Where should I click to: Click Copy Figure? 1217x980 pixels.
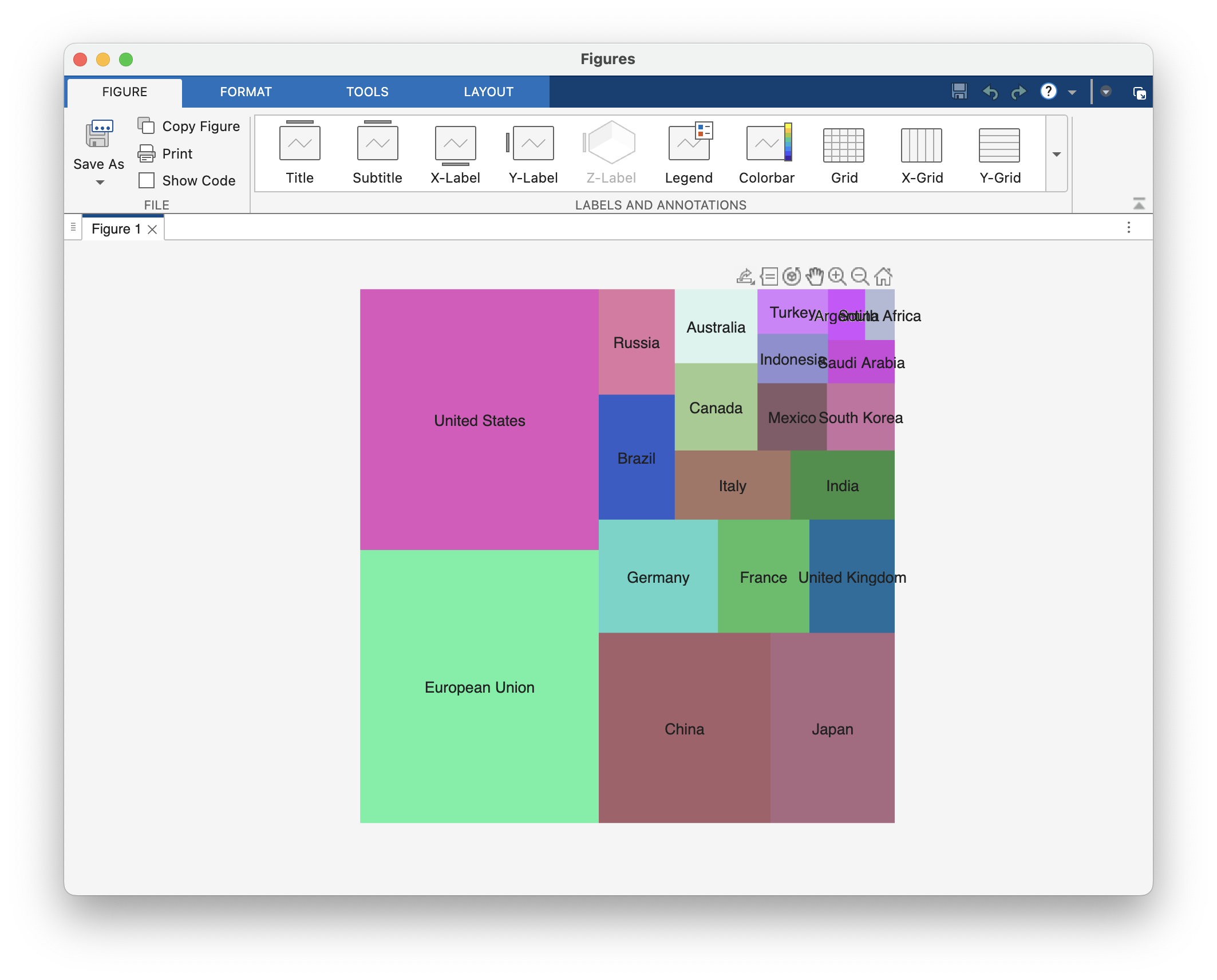click(189, 127)
